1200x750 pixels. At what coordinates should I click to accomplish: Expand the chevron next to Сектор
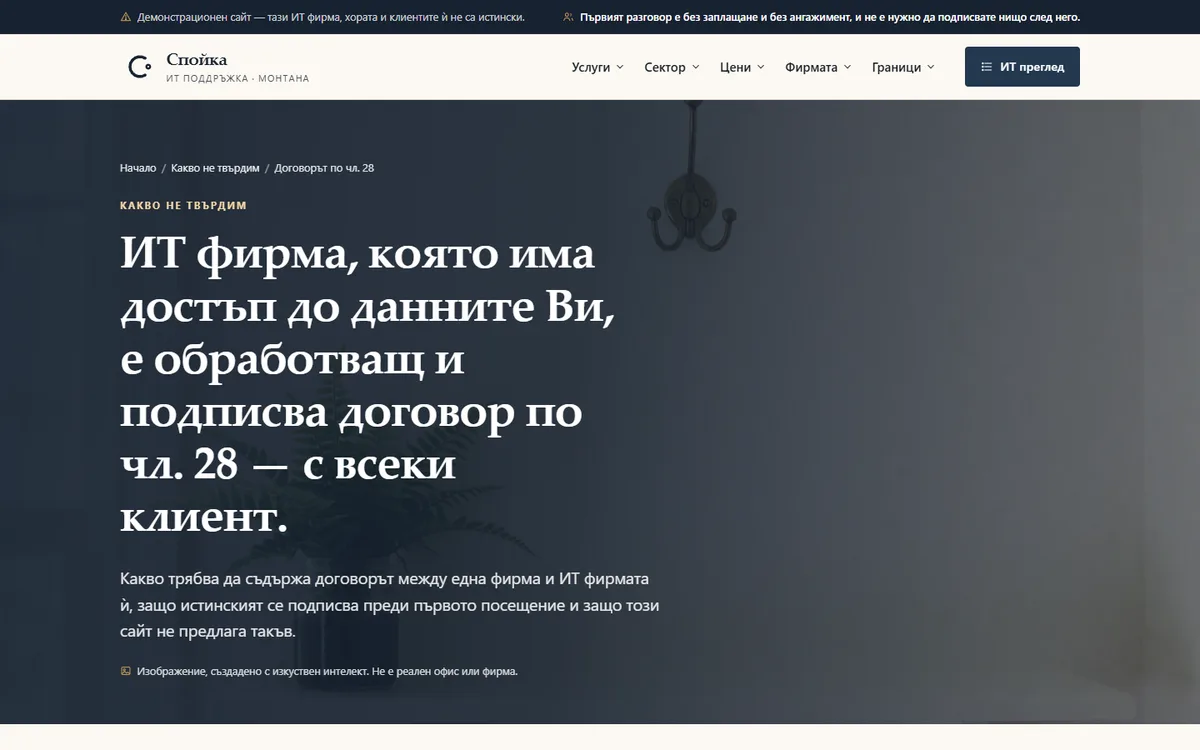(x=695, y=67)
